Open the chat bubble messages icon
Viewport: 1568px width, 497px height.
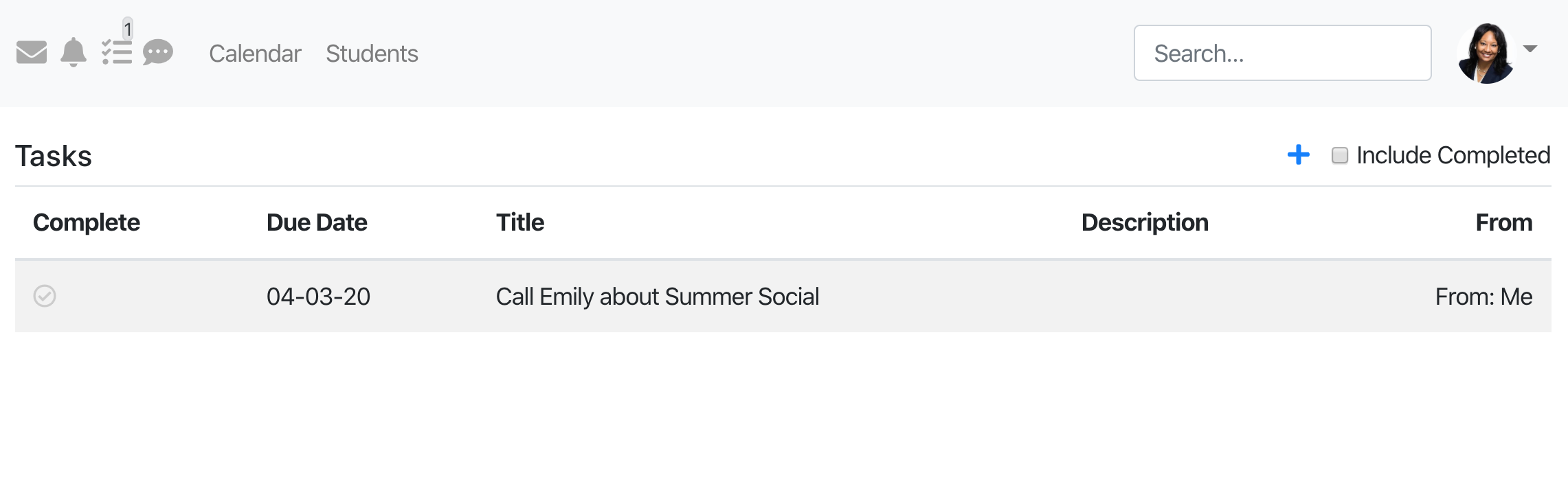tap(158, 53)
